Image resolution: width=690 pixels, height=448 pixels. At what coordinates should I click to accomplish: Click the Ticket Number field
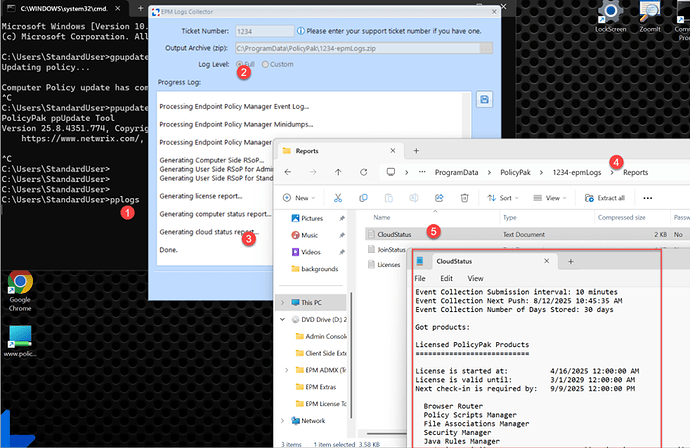[264, 31]
